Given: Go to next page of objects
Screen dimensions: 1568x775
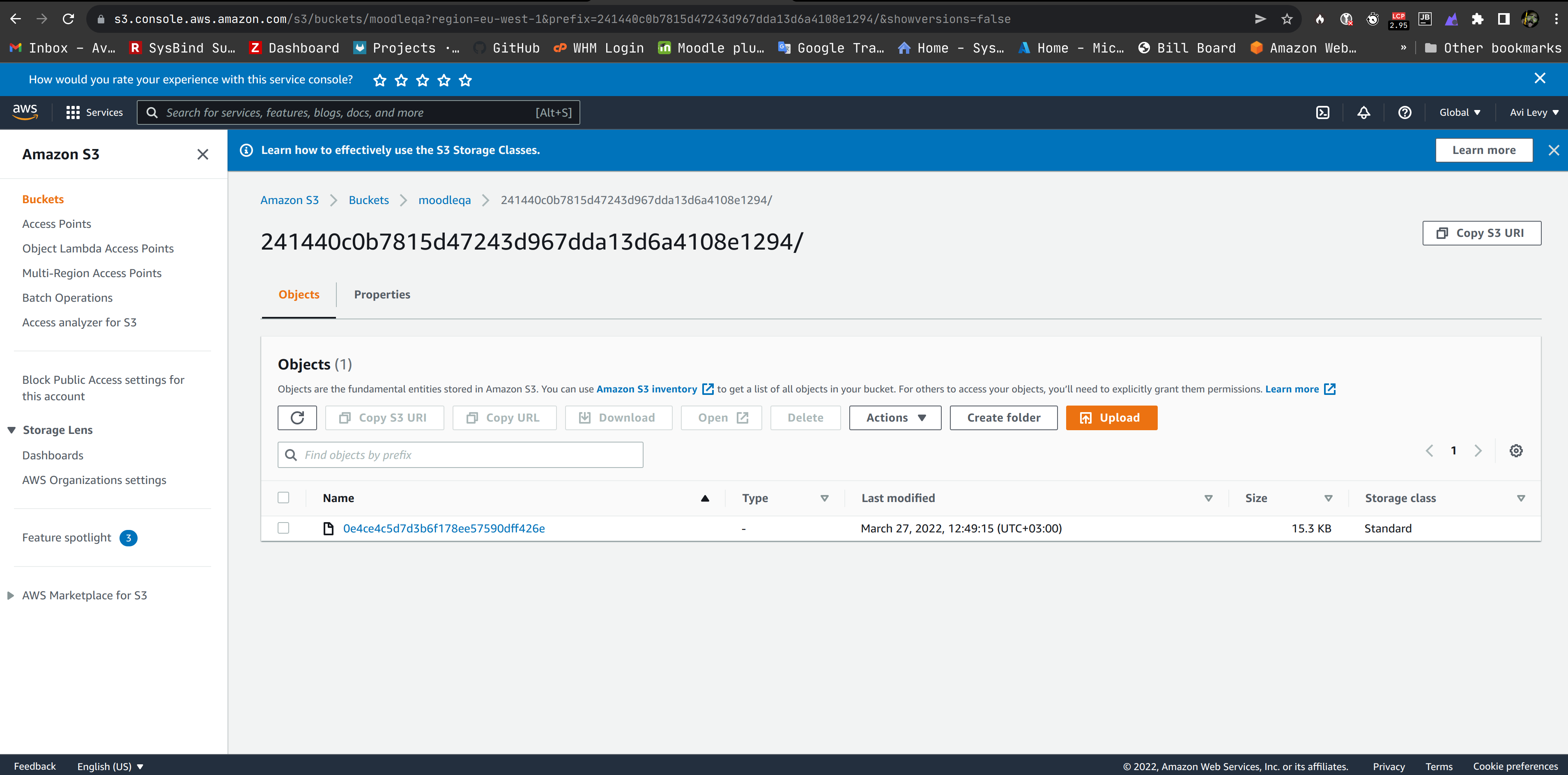Looking at the screenshot, I should tap(1478, 451).
